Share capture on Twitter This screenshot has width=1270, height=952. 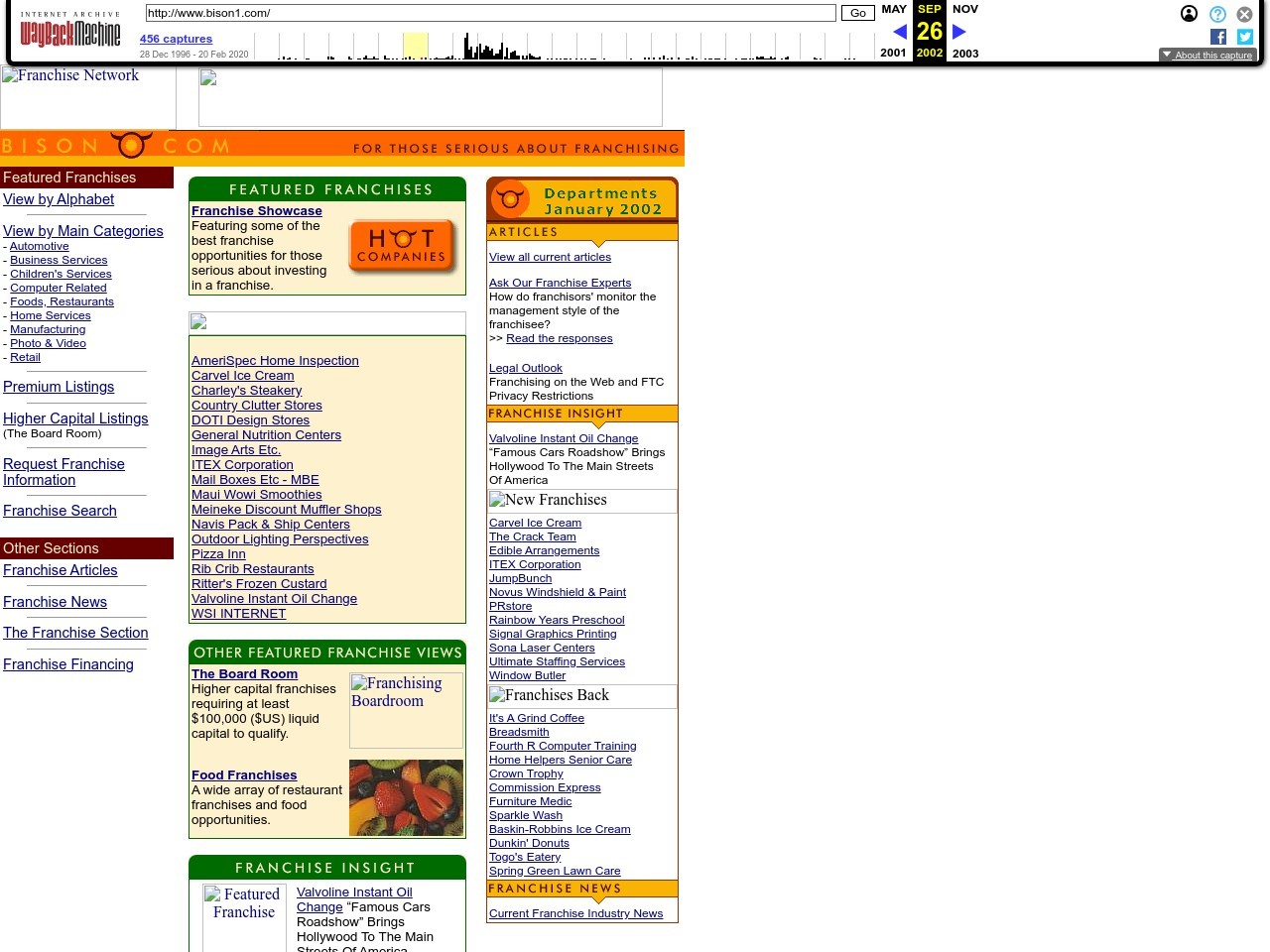click(1244, 37)
